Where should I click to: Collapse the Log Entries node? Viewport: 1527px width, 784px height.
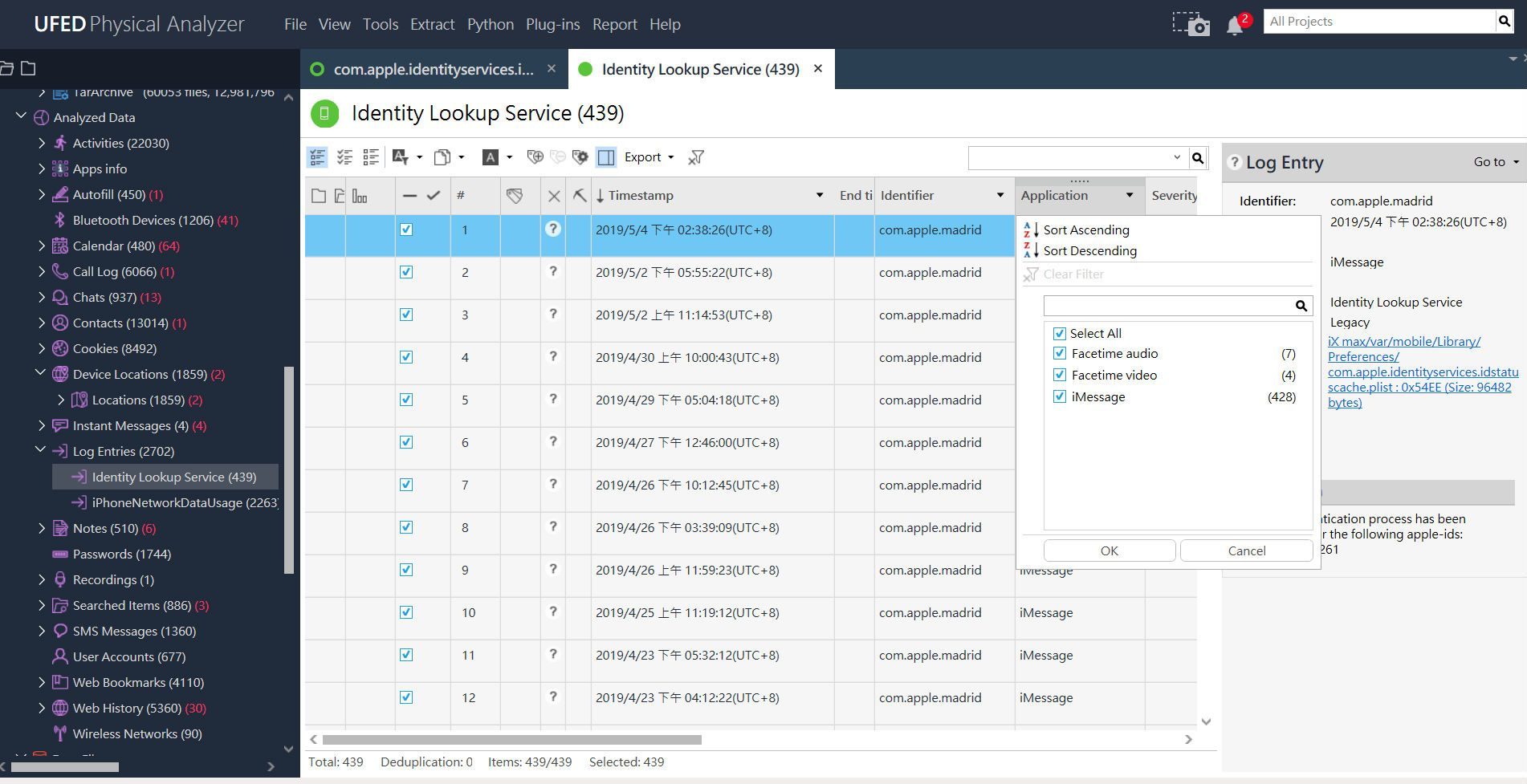(40, 450)
